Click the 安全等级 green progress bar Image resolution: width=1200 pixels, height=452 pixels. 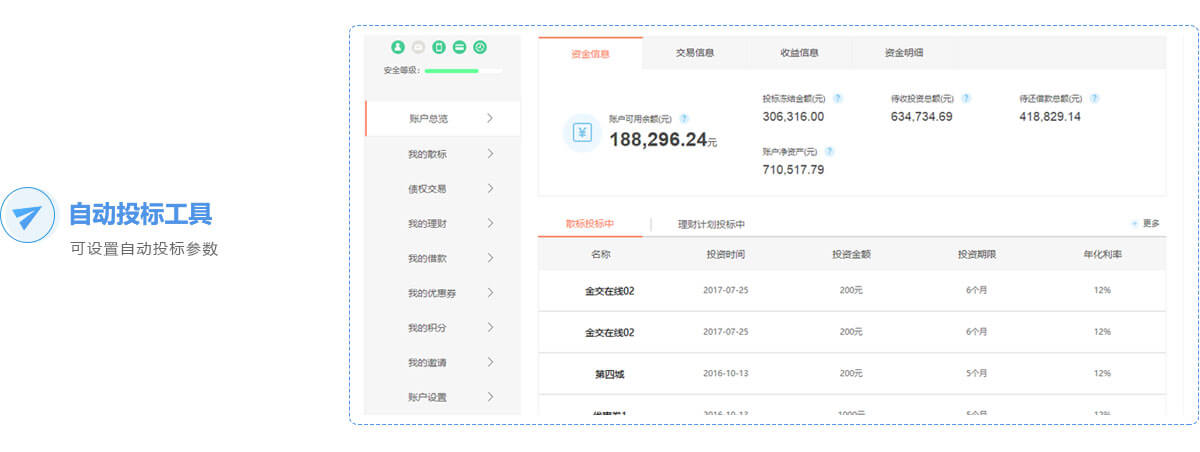tap(452, 71)
